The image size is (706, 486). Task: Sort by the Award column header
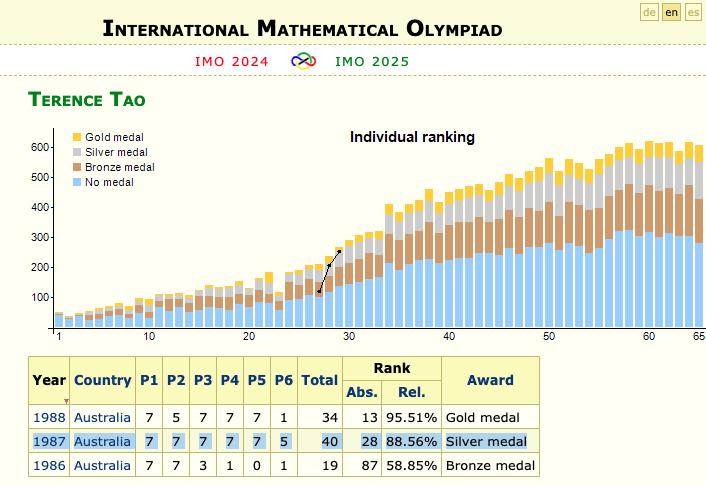(490, 380)
